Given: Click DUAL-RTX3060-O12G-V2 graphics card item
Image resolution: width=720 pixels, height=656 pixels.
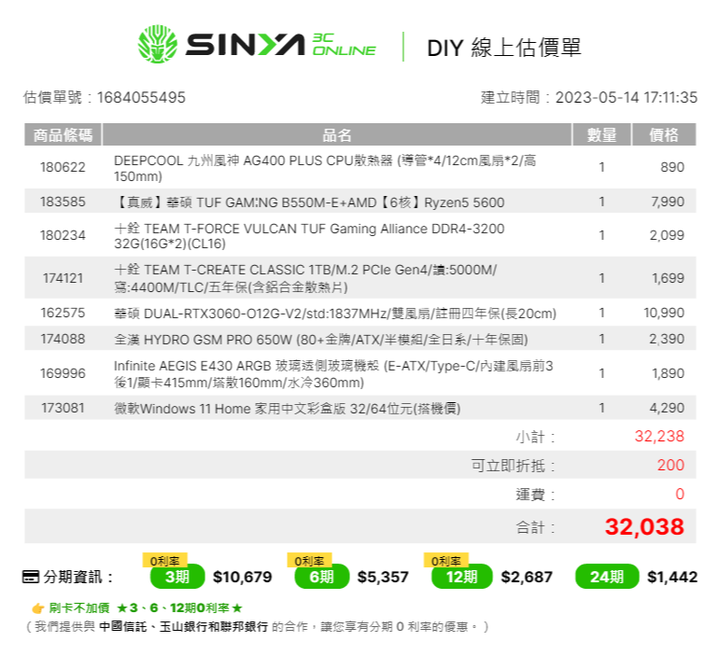Looking at the screenshot, I should [x=335, y=314].
